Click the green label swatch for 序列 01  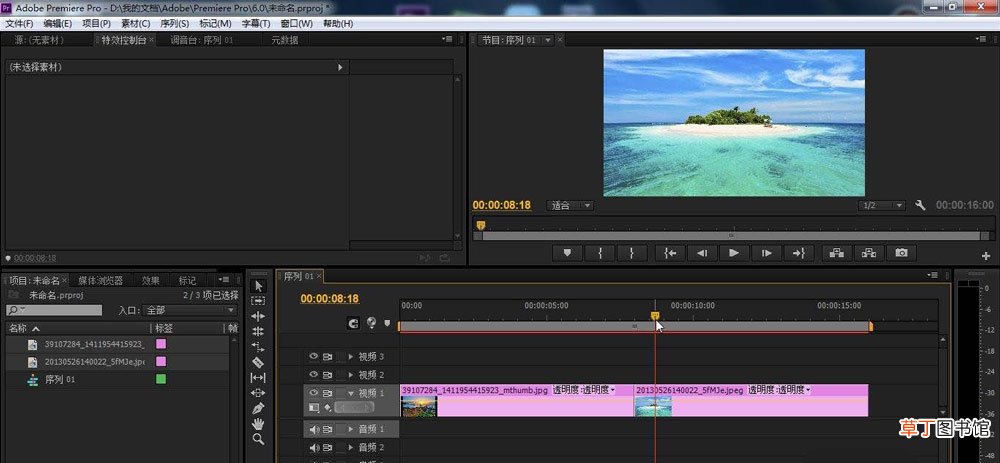click(x=161, y=379)
